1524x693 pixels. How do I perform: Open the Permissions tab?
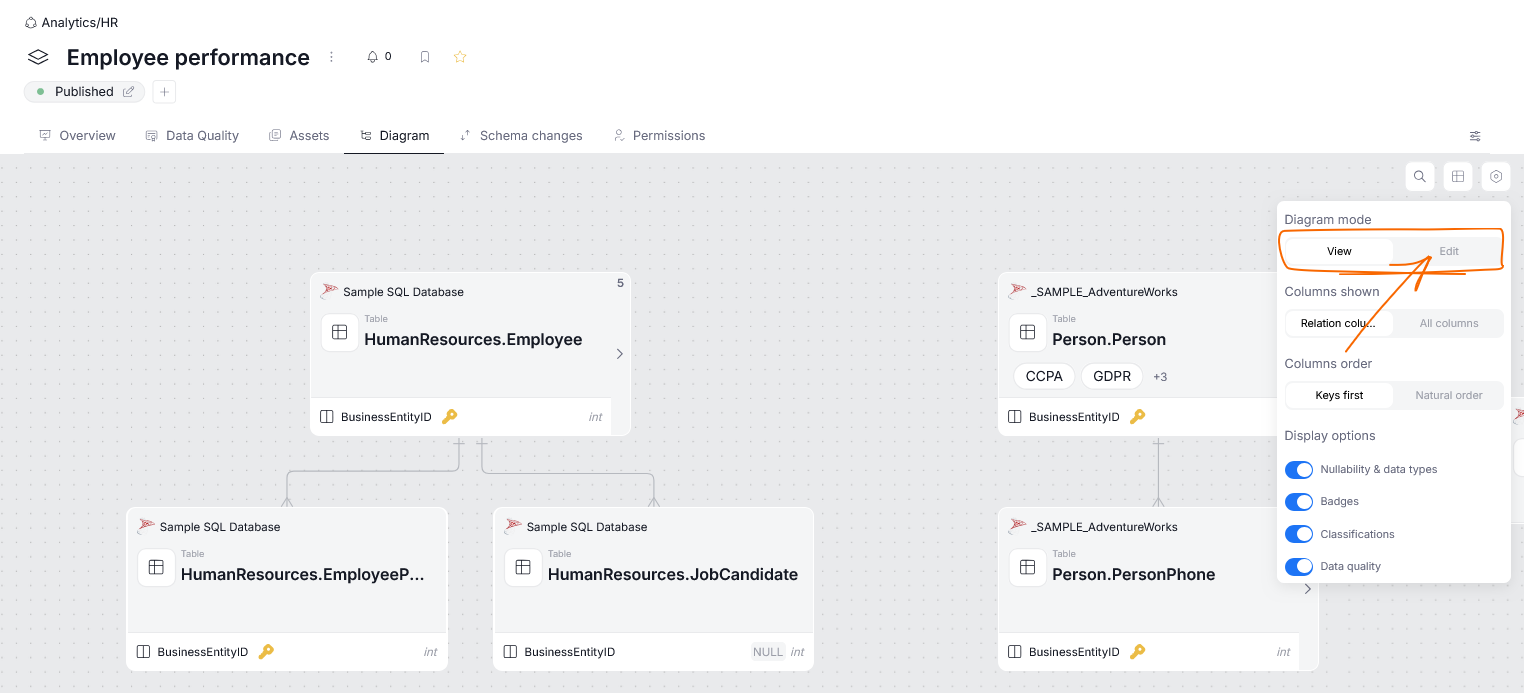click(659, 136)
